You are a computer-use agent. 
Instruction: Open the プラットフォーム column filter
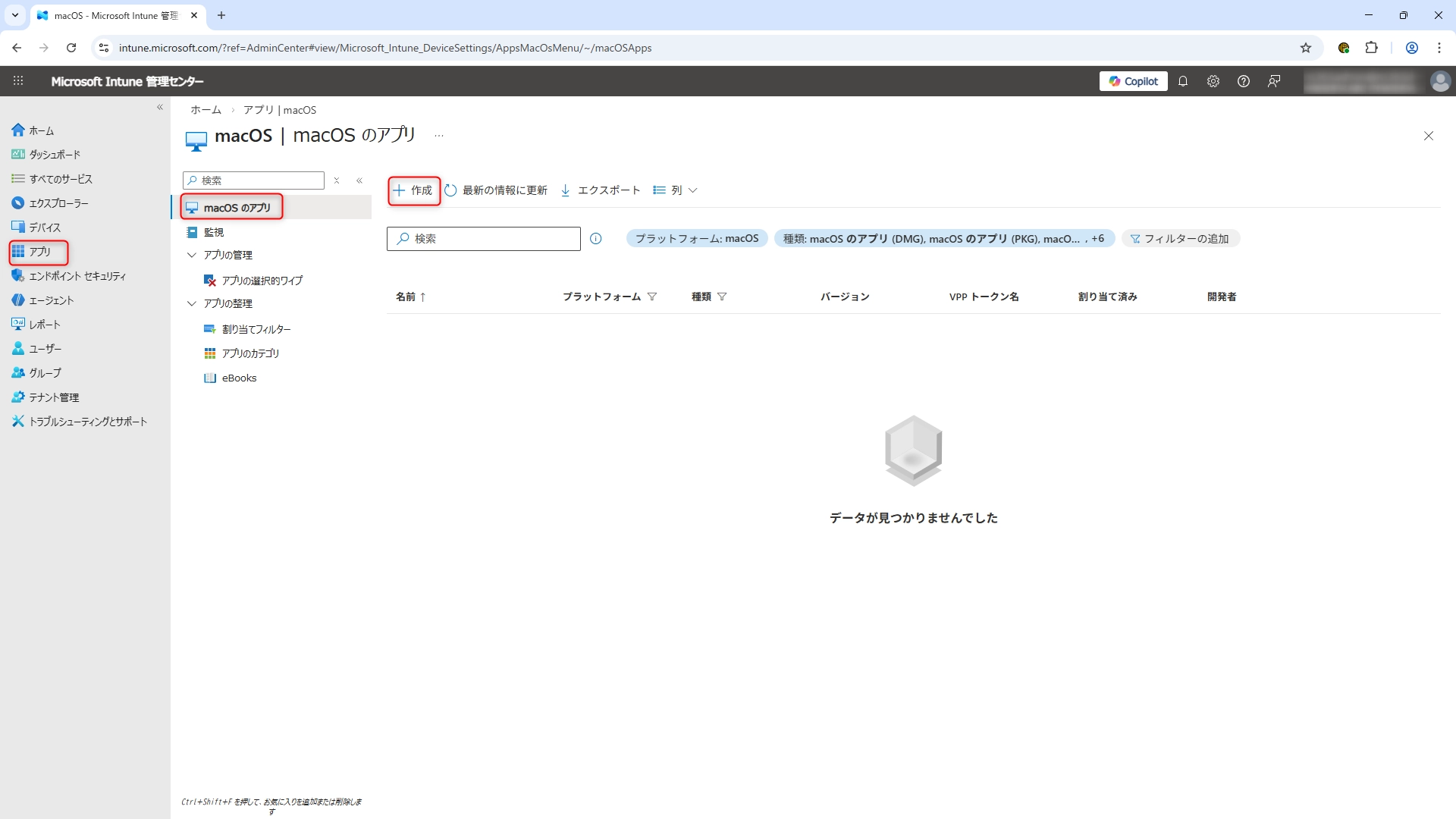[652, 297]
